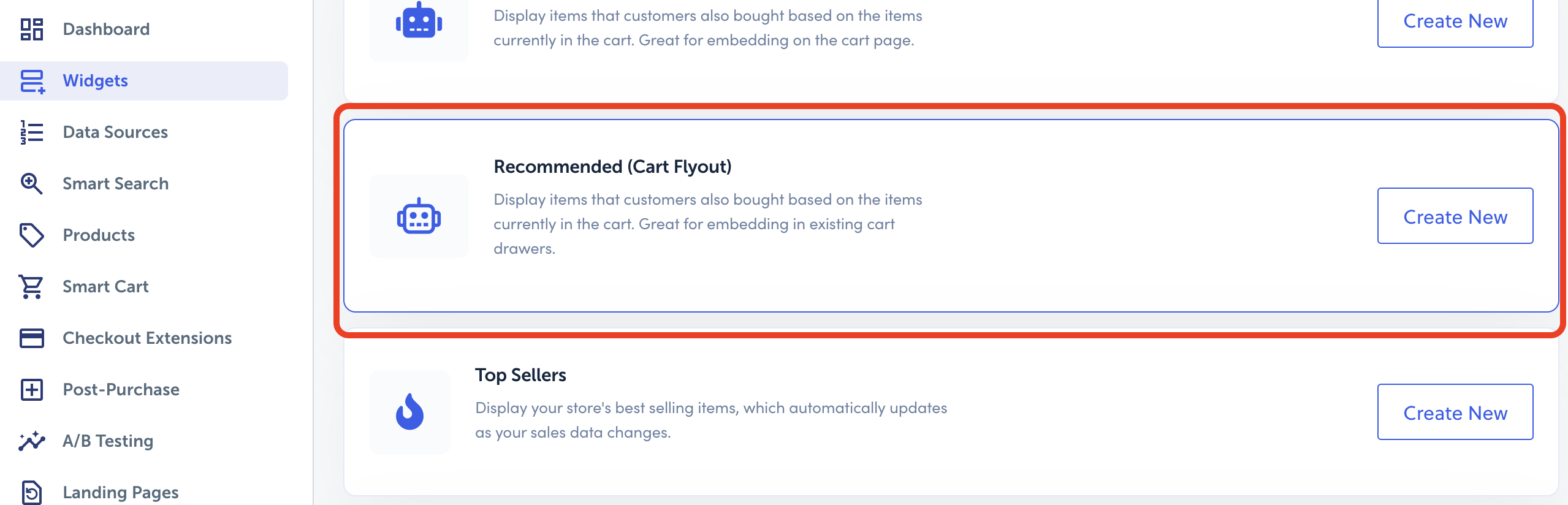Go to Smart Search section
The image size is (1568, 505).
[115, 184]
